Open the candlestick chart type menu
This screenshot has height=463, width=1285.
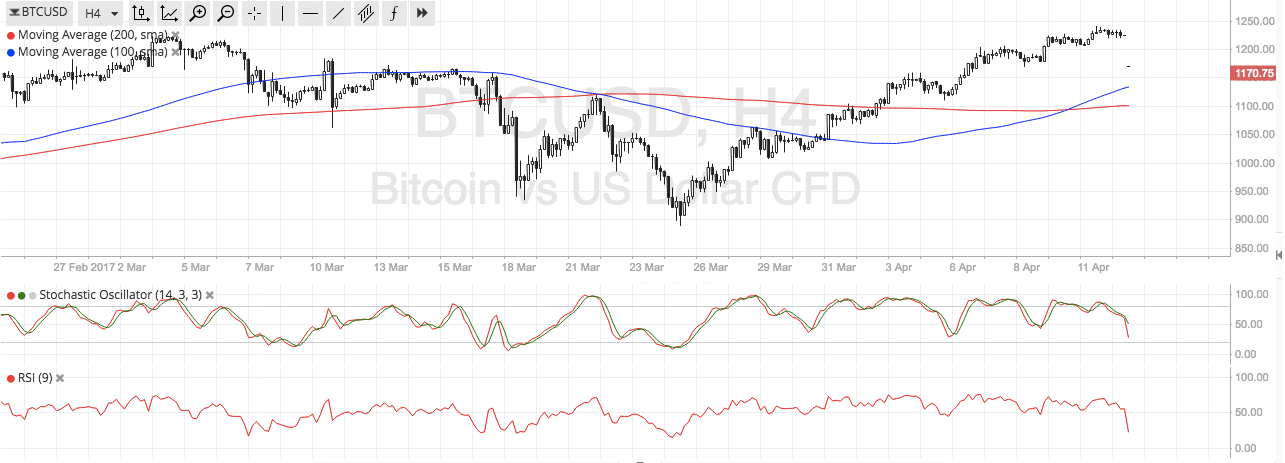pyautogui.click(x=142, y=13)
